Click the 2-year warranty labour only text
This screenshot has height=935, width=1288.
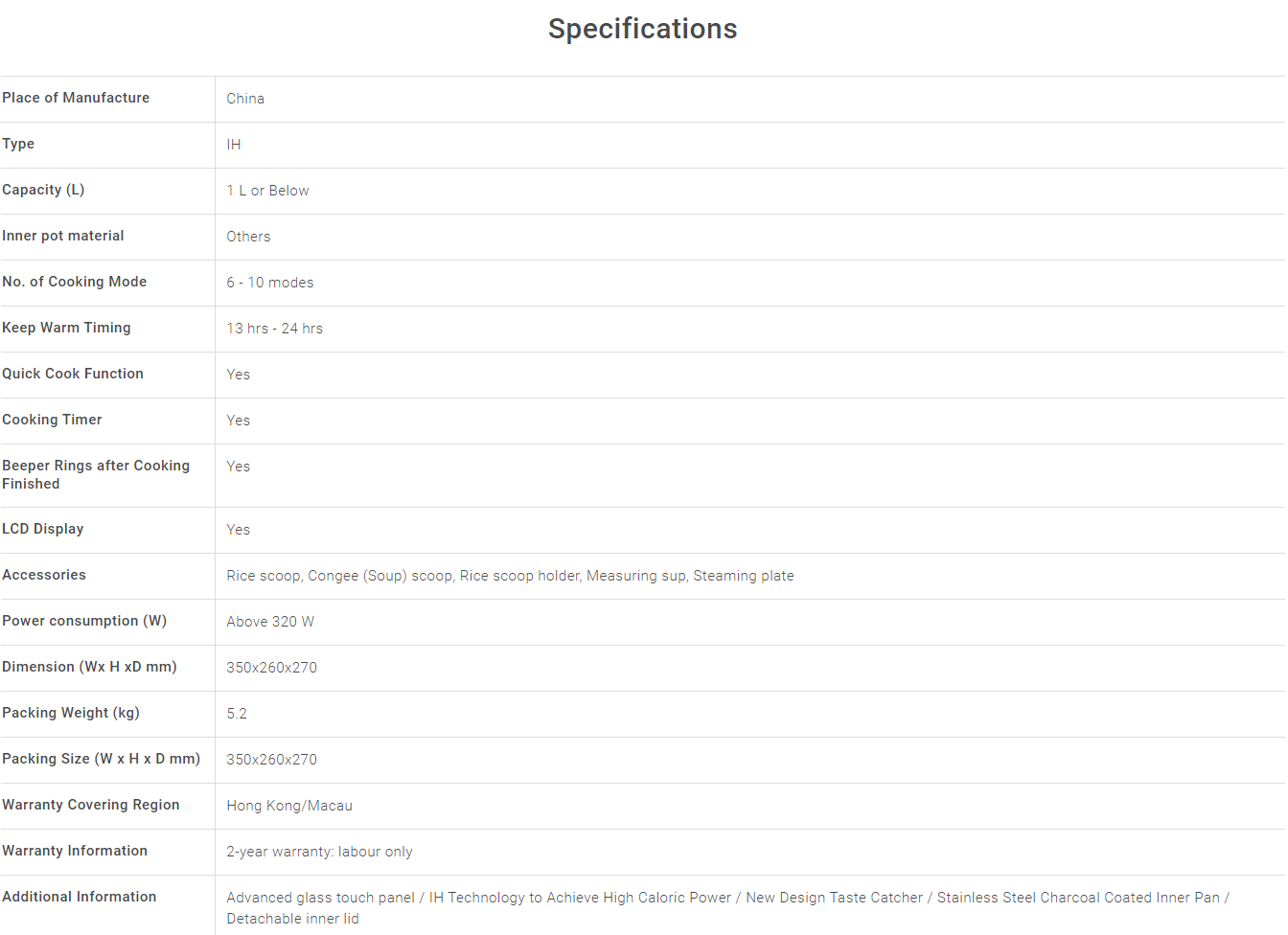tap(319, 852)
